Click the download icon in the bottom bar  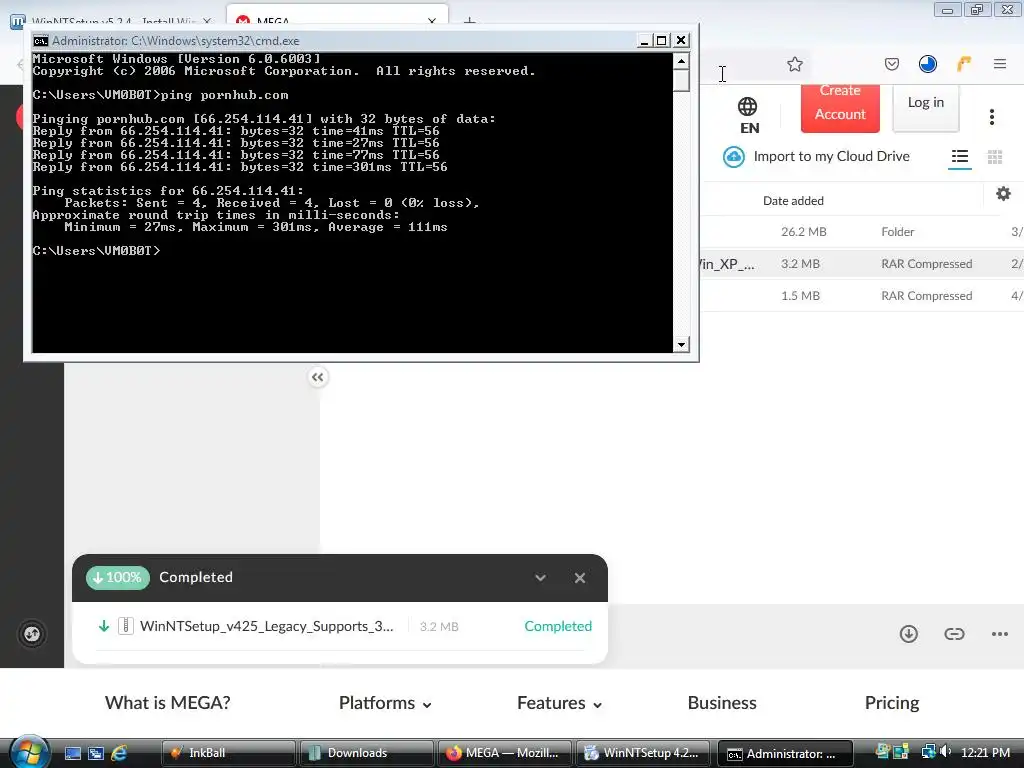tap(908, 633)
